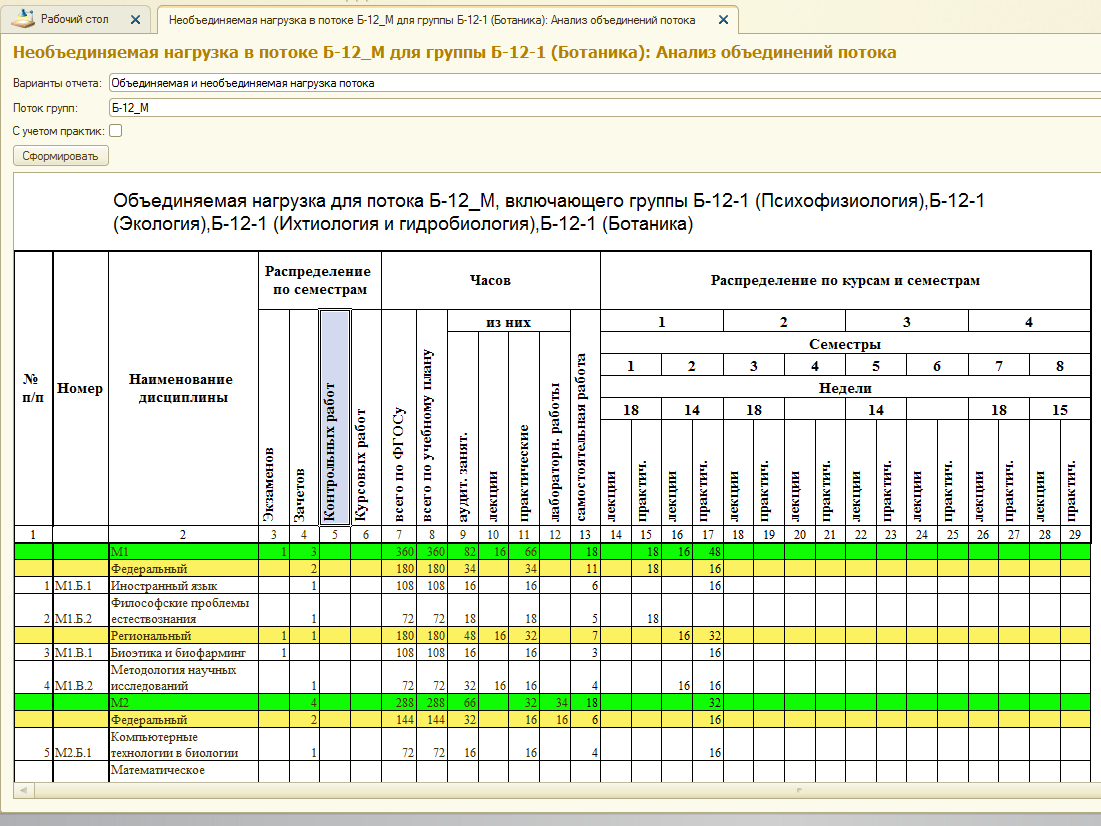Click the Сформировать button
Viewport: 1101px width, 826px height.
click(x=60, y=156)
